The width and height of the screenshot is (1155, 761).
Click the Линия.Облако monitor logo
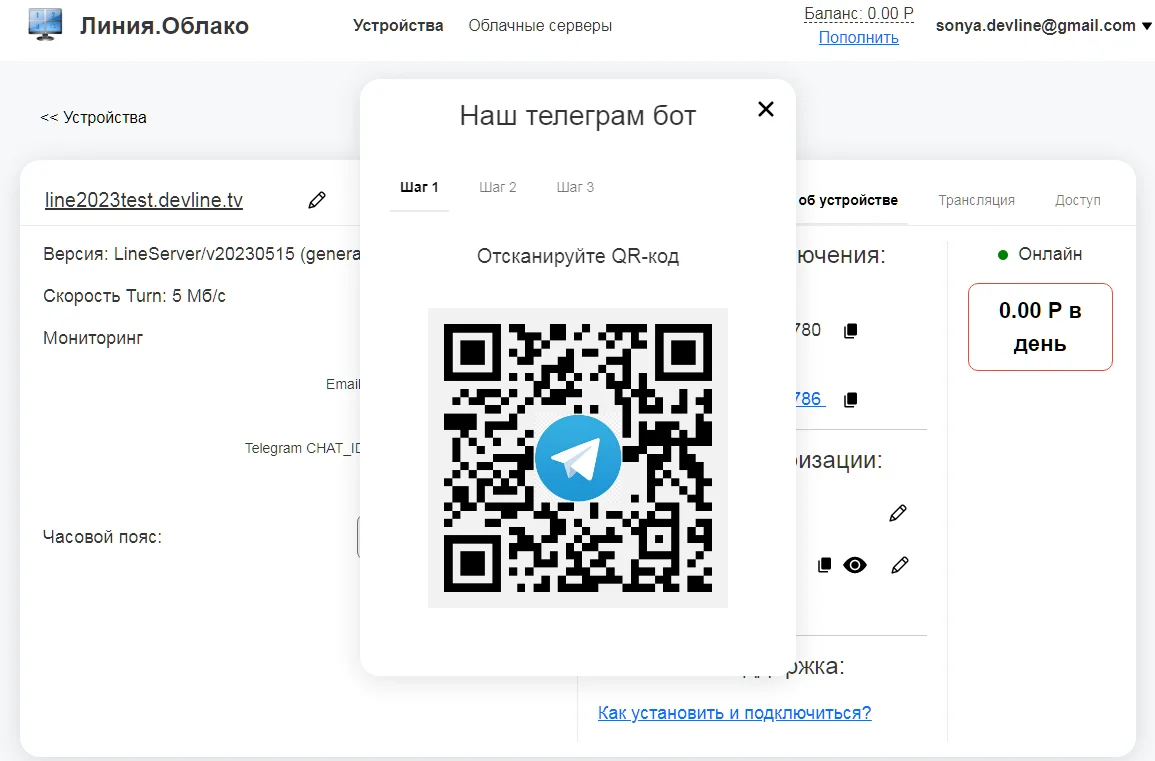coord(45,25)
